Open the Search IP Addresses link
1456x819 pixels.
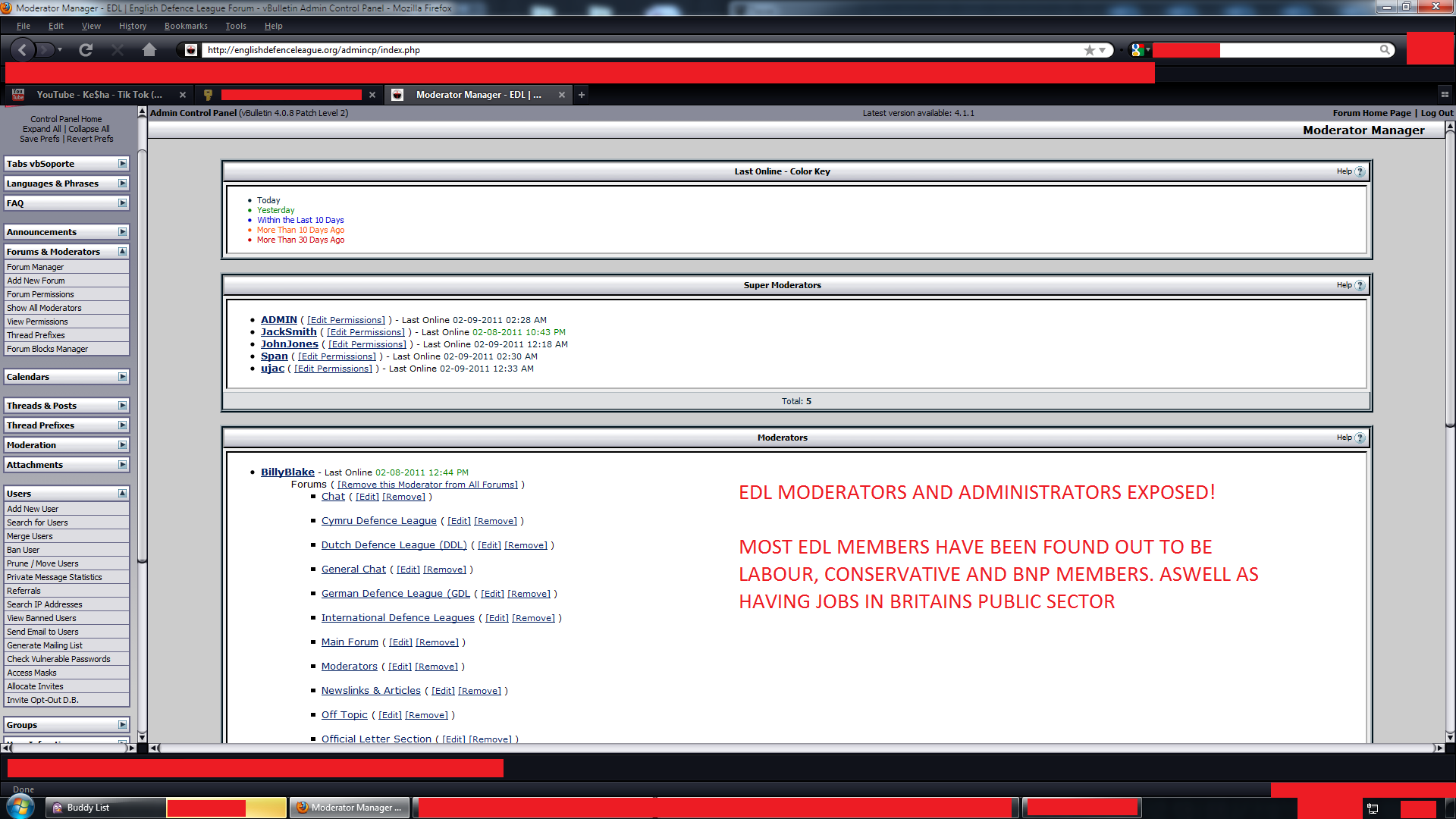coord(45,604)
